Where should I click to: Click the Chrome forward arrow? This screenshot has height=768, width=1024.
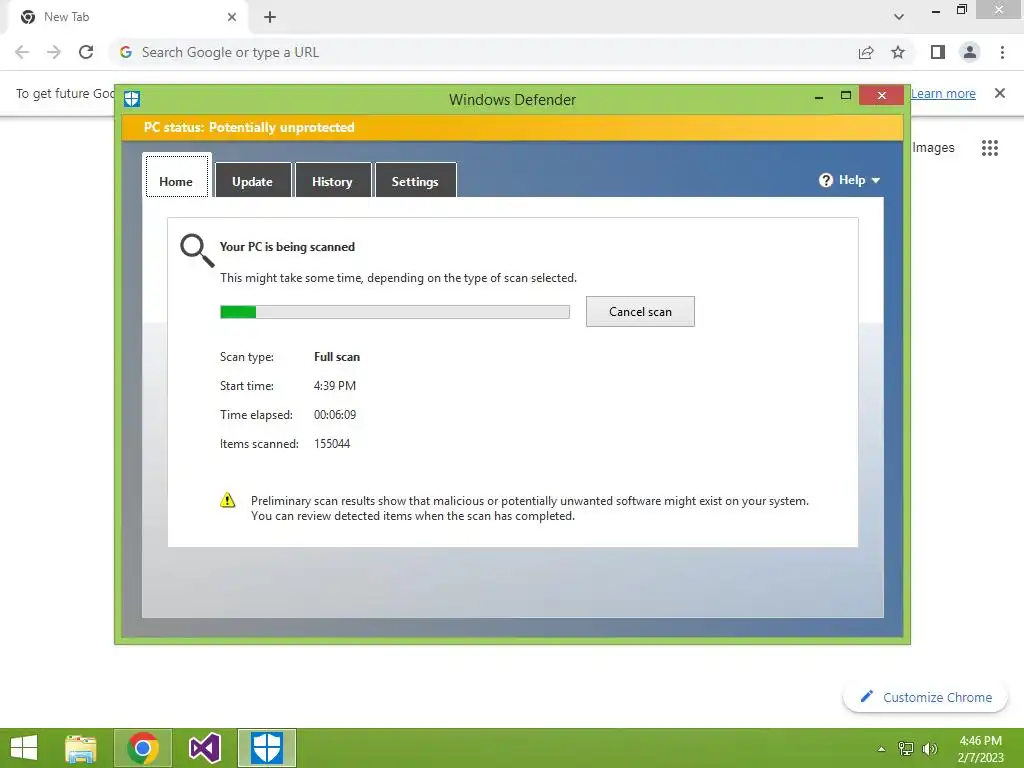coord(54,52)
